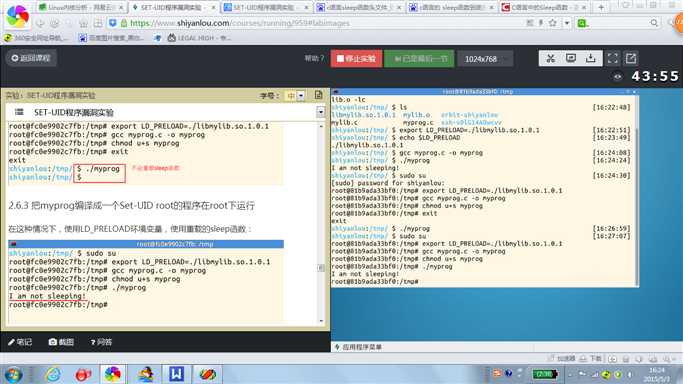Click the taskbar clock
683x384 pixels.
point(657,374)
